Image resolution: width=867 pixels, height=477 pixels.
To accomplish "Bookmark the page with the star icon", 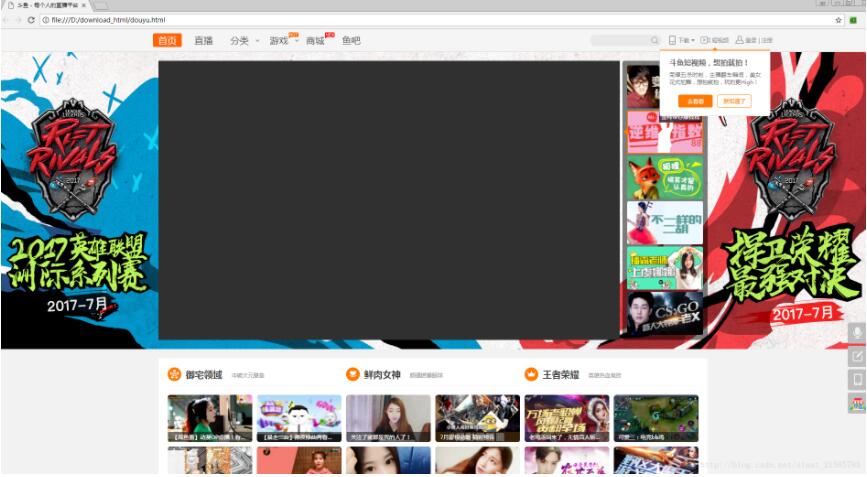I will [838, 20].
